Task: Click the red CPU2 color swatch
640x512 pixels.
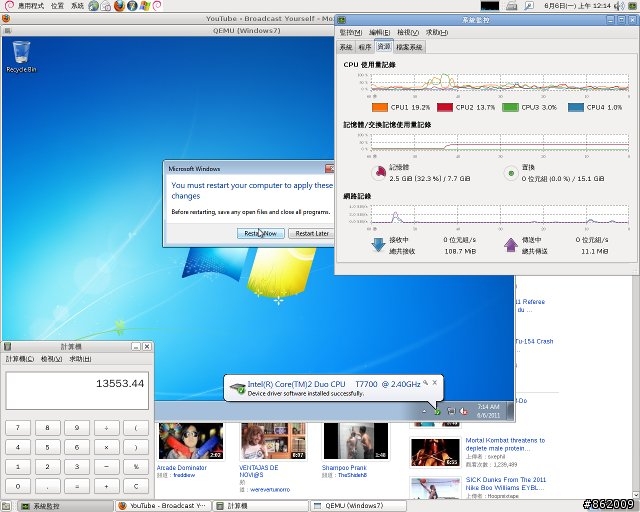Action: tap(444, 107)
